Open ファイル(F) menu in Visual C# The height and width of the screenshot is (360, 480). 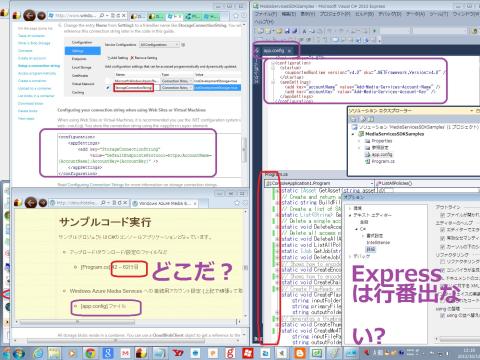pyautogui.click(x=266, y=14)
